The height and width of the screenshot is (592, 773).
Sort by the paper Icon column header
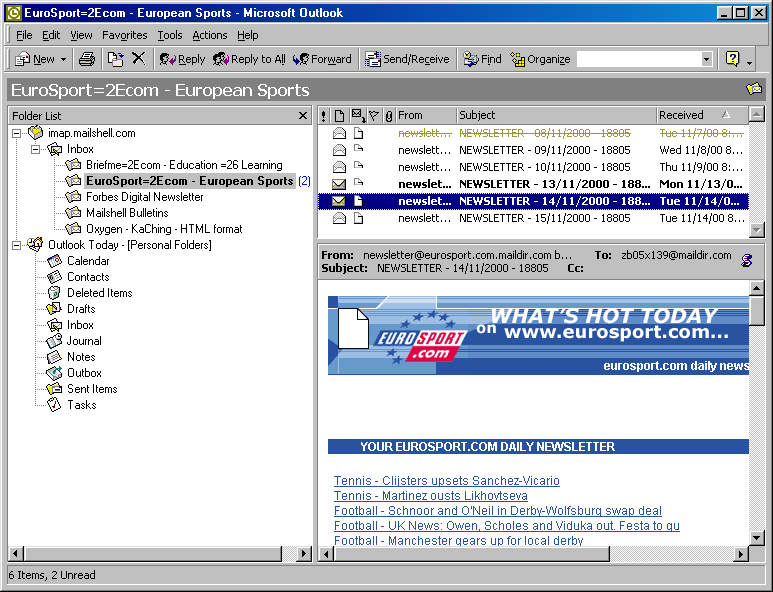[339, 116]
